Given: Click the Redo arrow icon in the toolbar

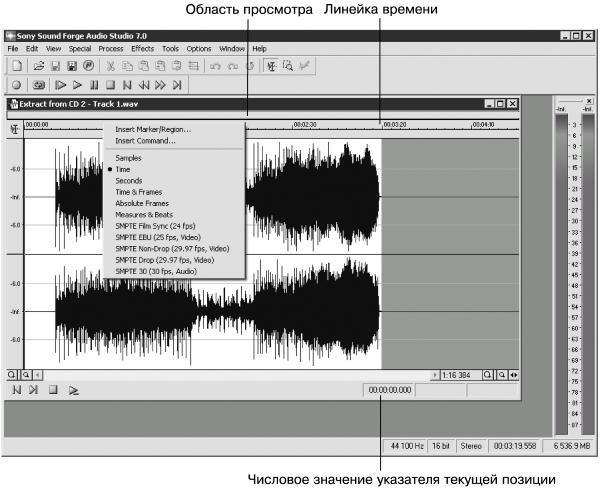Looking at the screenshot, I should pyautogui.click(x=233, y=66).
